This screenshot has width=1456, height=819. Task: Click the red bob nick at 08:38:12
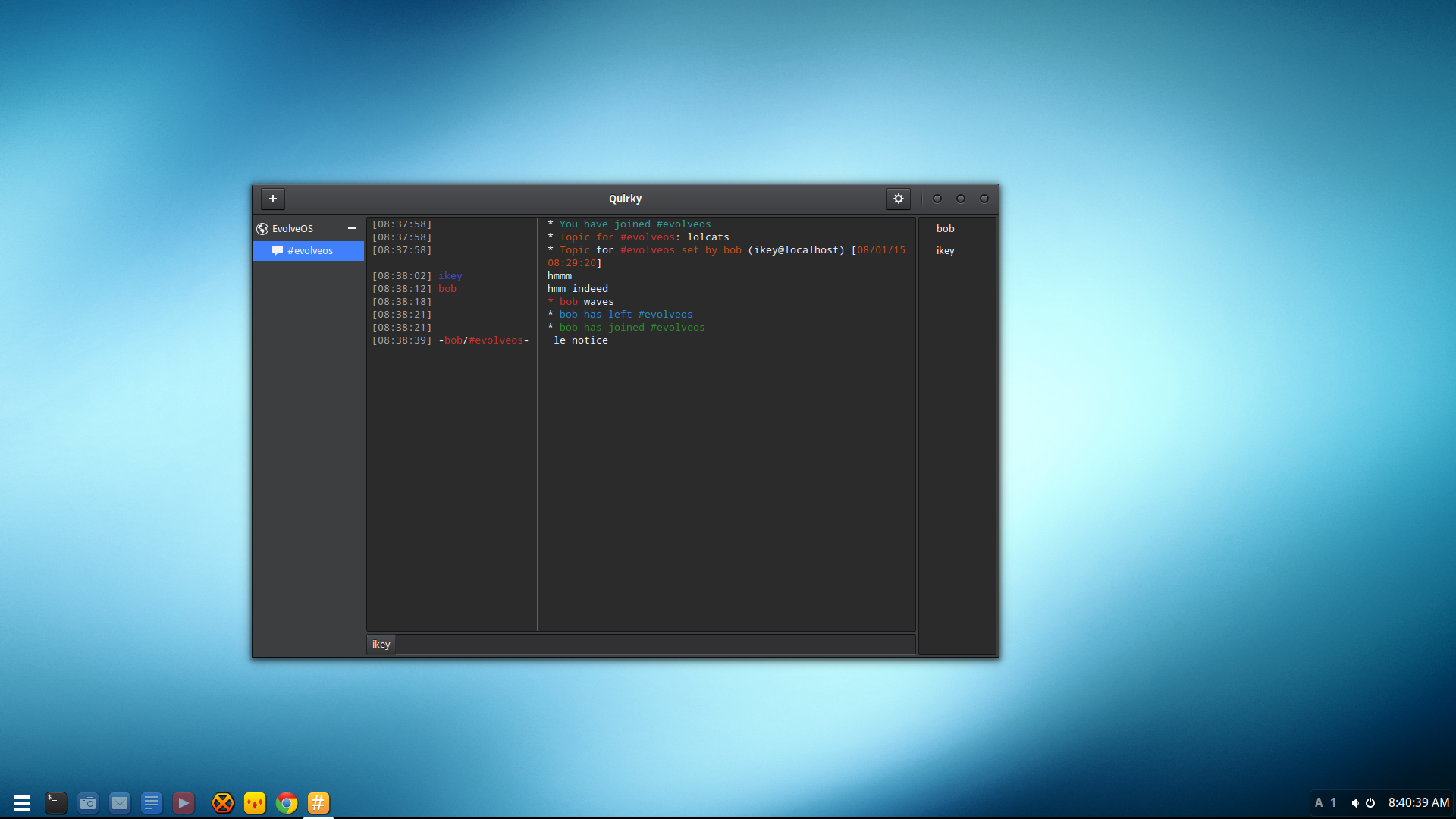(447, 289)
